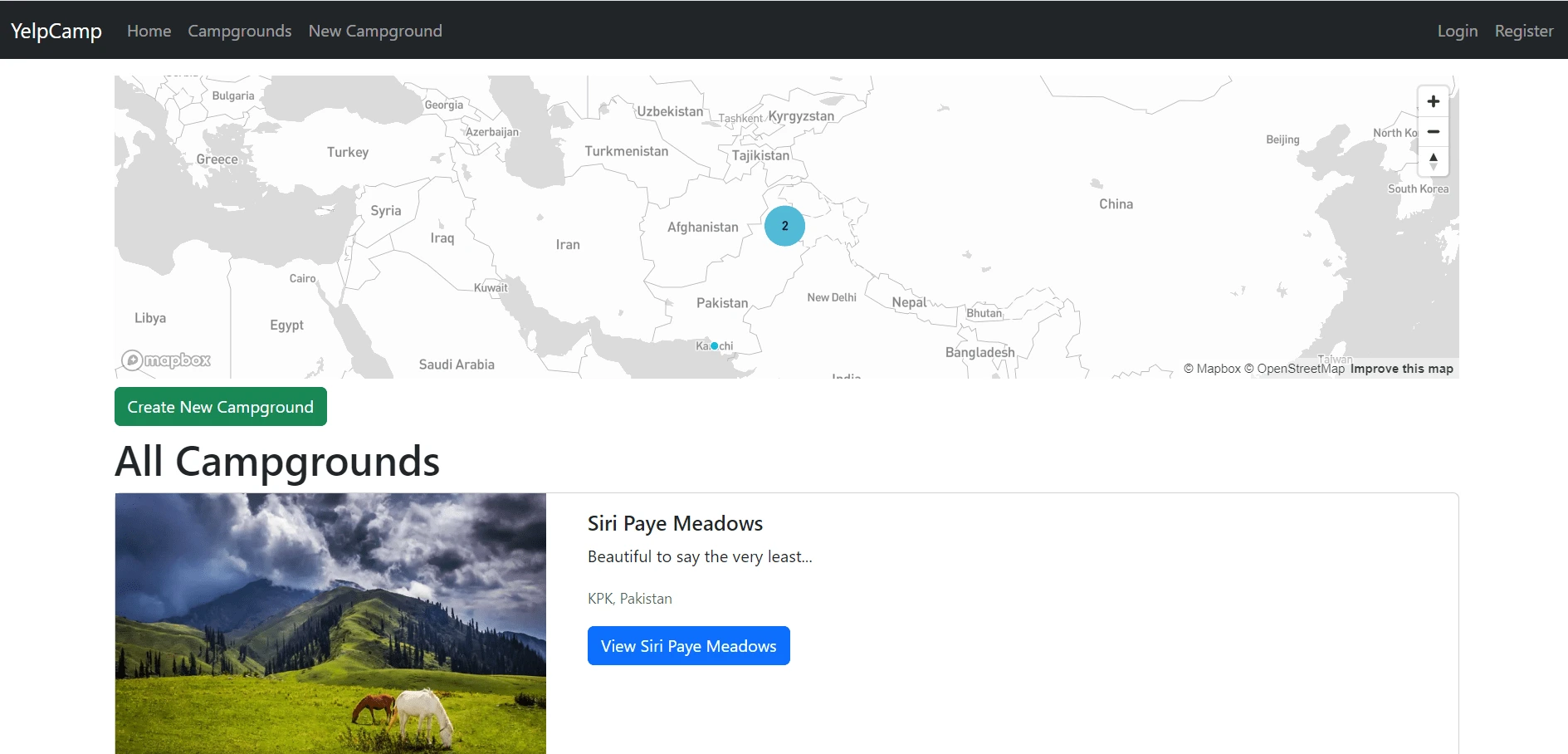Open the Register page

1523,31
